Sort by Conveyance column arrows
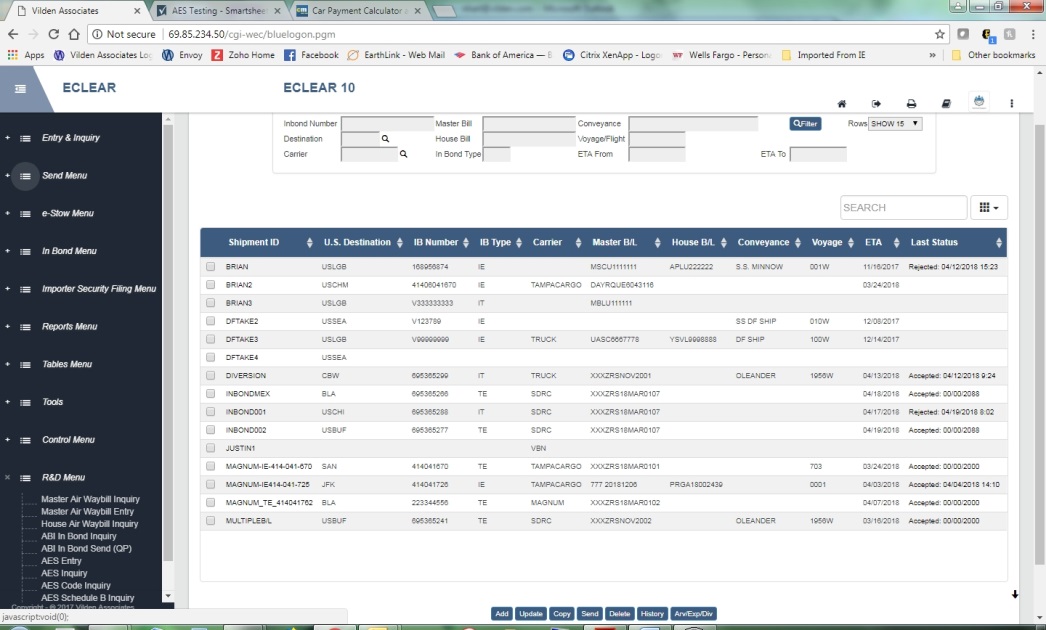Image resolution: width=1046 pixels, height=630 pixels. pyautogui.click(x=798, y=243)
